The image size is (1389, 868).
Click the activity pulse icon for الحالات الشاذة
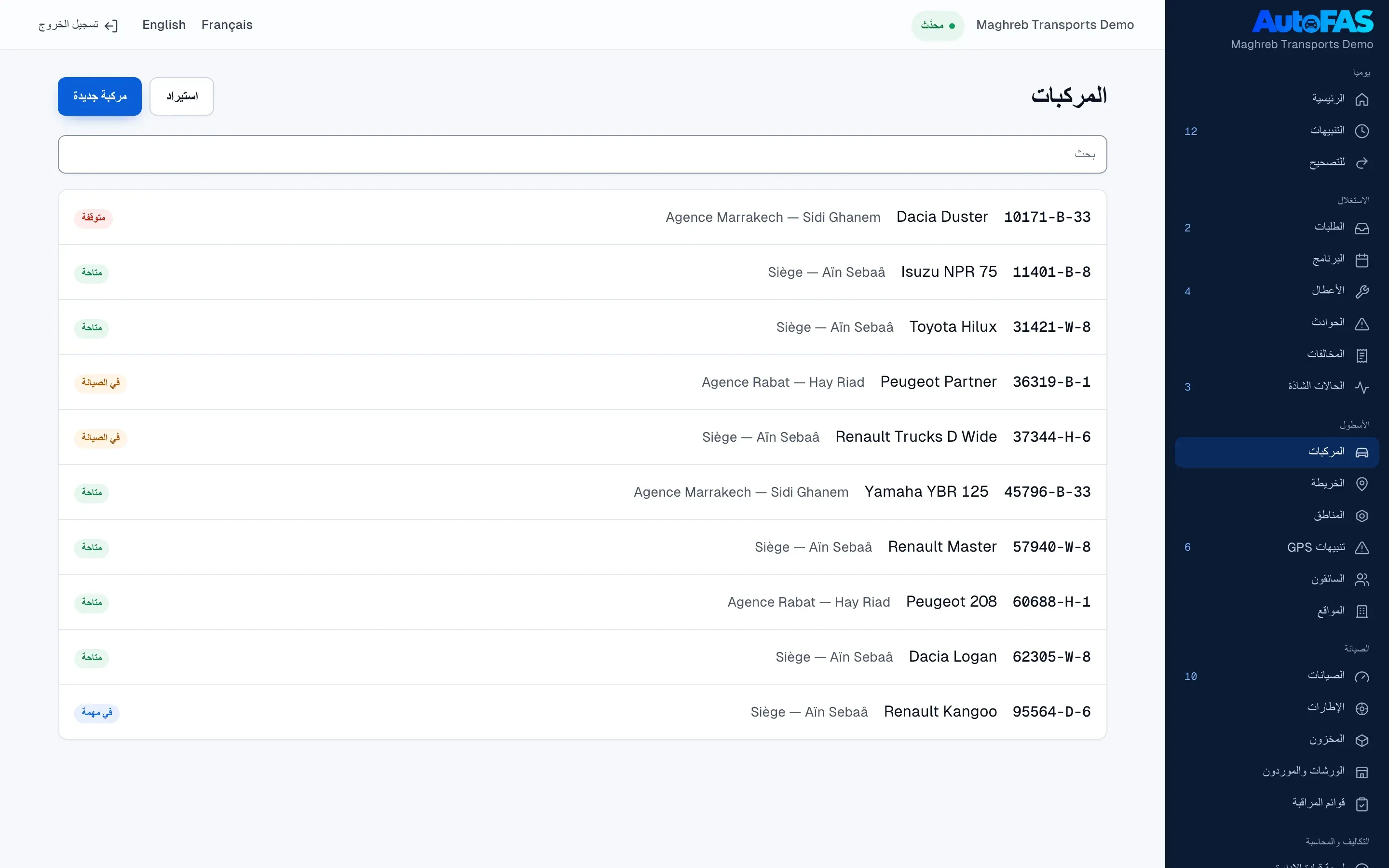(1362, 387)
